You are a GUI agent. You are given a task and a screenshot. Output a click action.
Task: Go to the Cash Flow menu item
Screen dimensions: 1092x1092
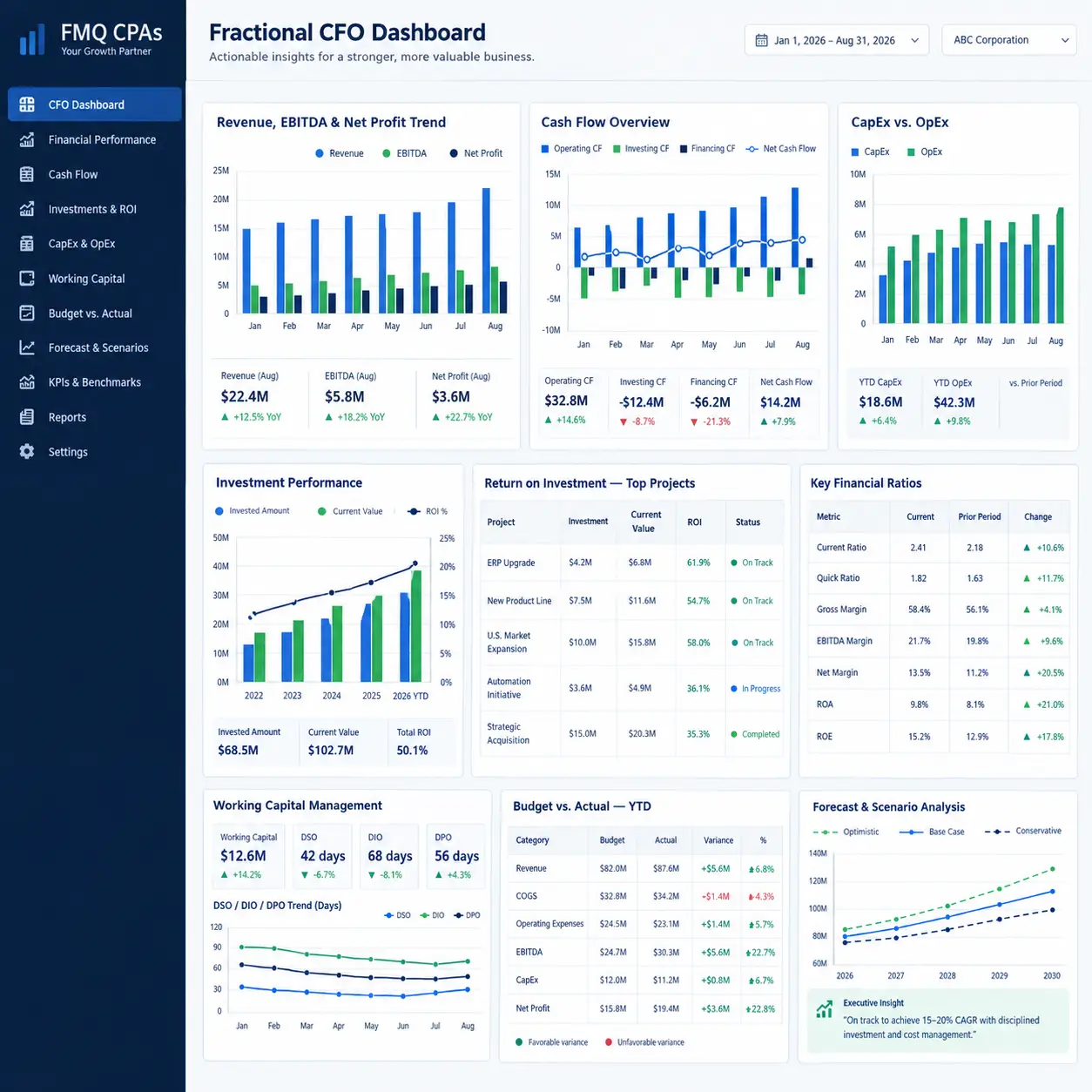(x=73, y=174)
